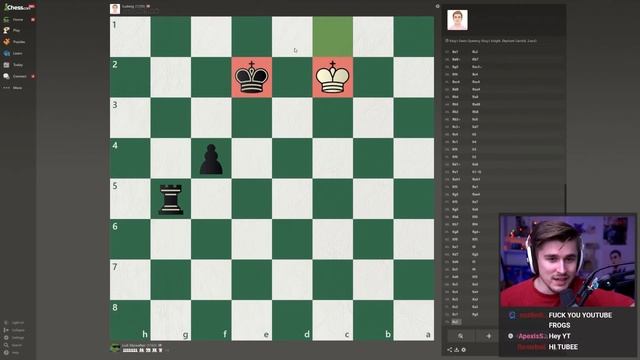Click the share icon below the move list
The height and width of the screenshot is (360, 640).
(449, 350)
